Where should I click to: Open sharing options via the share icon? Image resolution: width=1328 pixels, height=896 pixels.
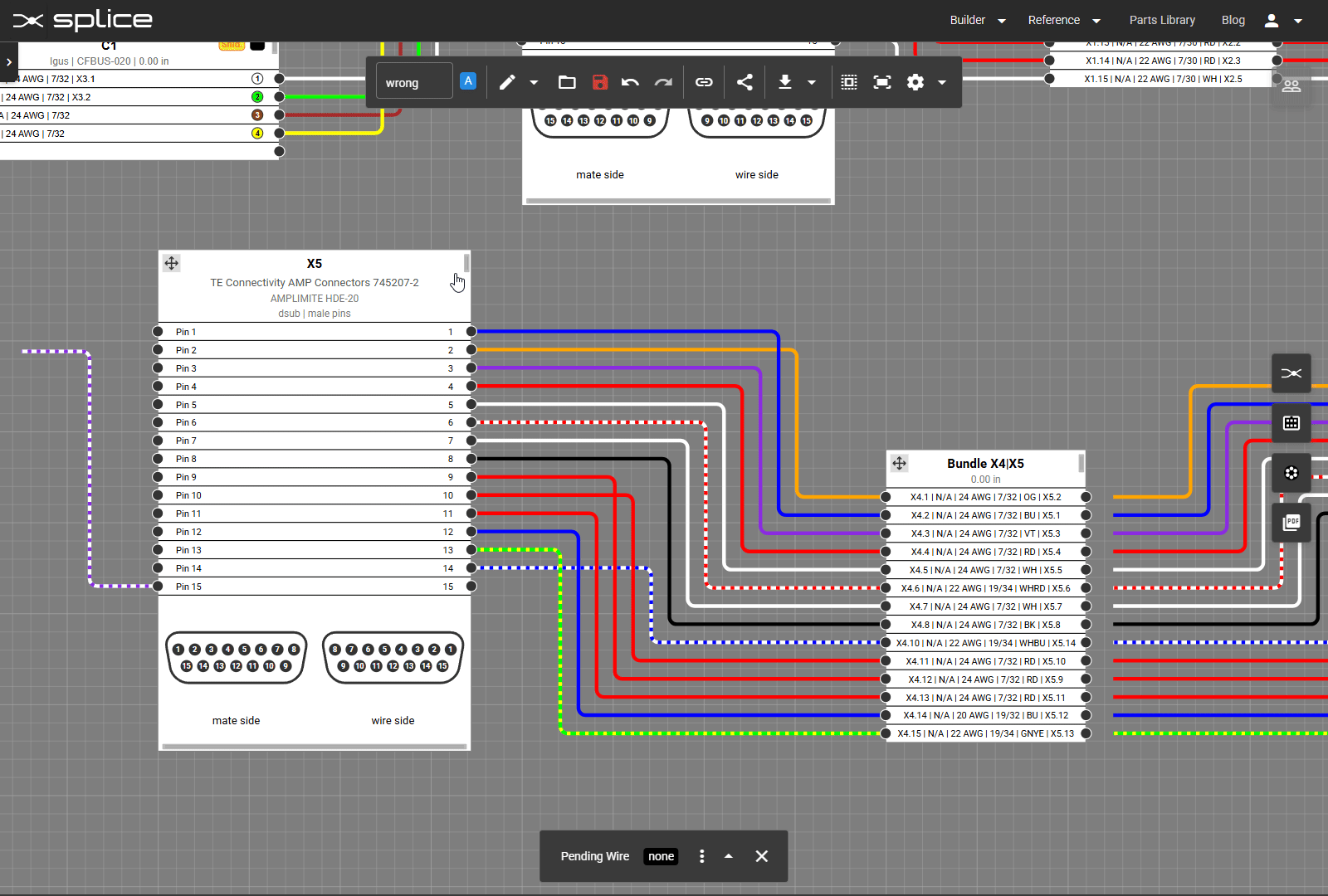(745, 81)
